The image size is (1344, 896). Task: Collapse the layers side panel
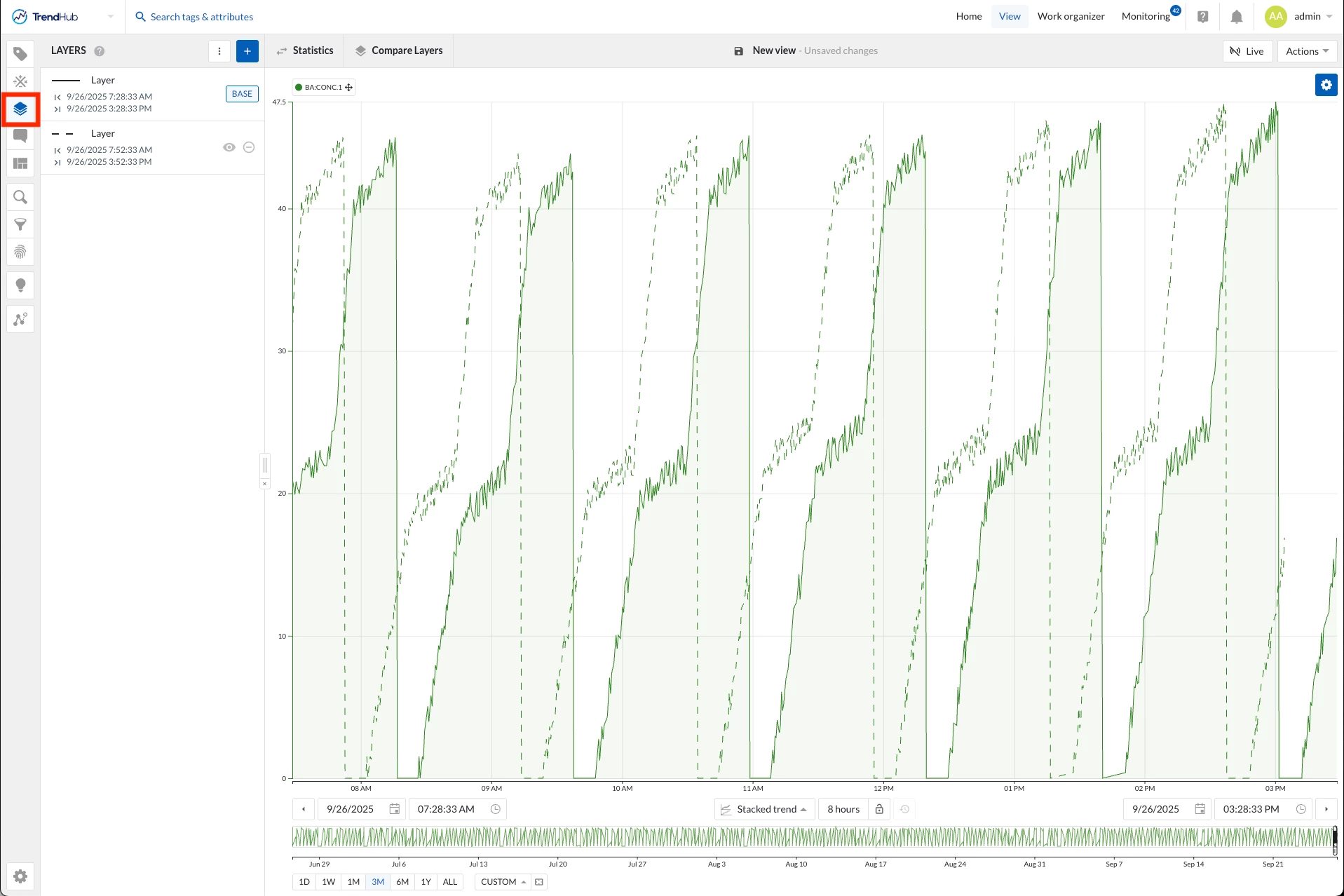click(x=264, y=484)
